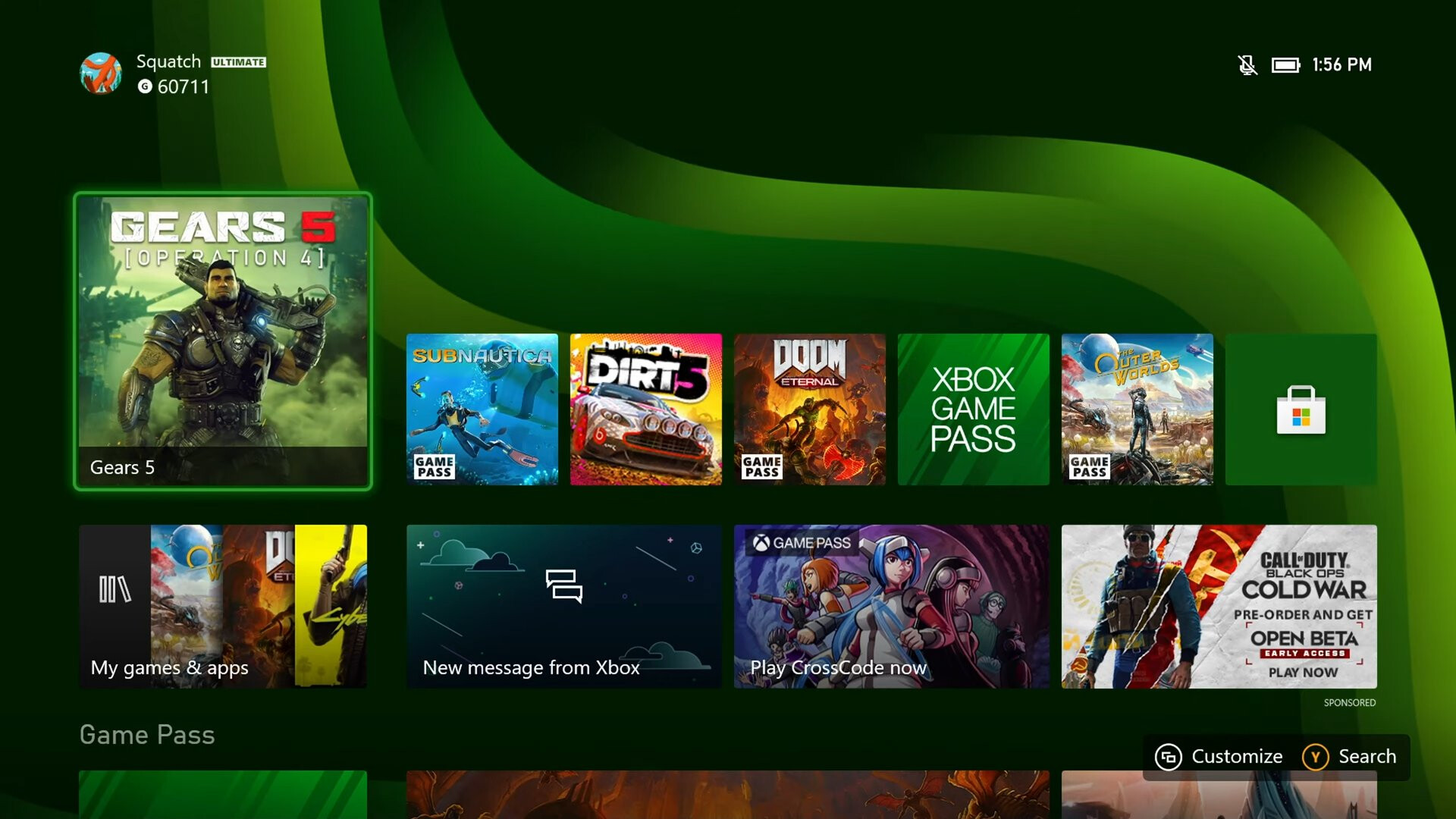Open the Call of Duty Cold War ad

(x=1219, y=607)
